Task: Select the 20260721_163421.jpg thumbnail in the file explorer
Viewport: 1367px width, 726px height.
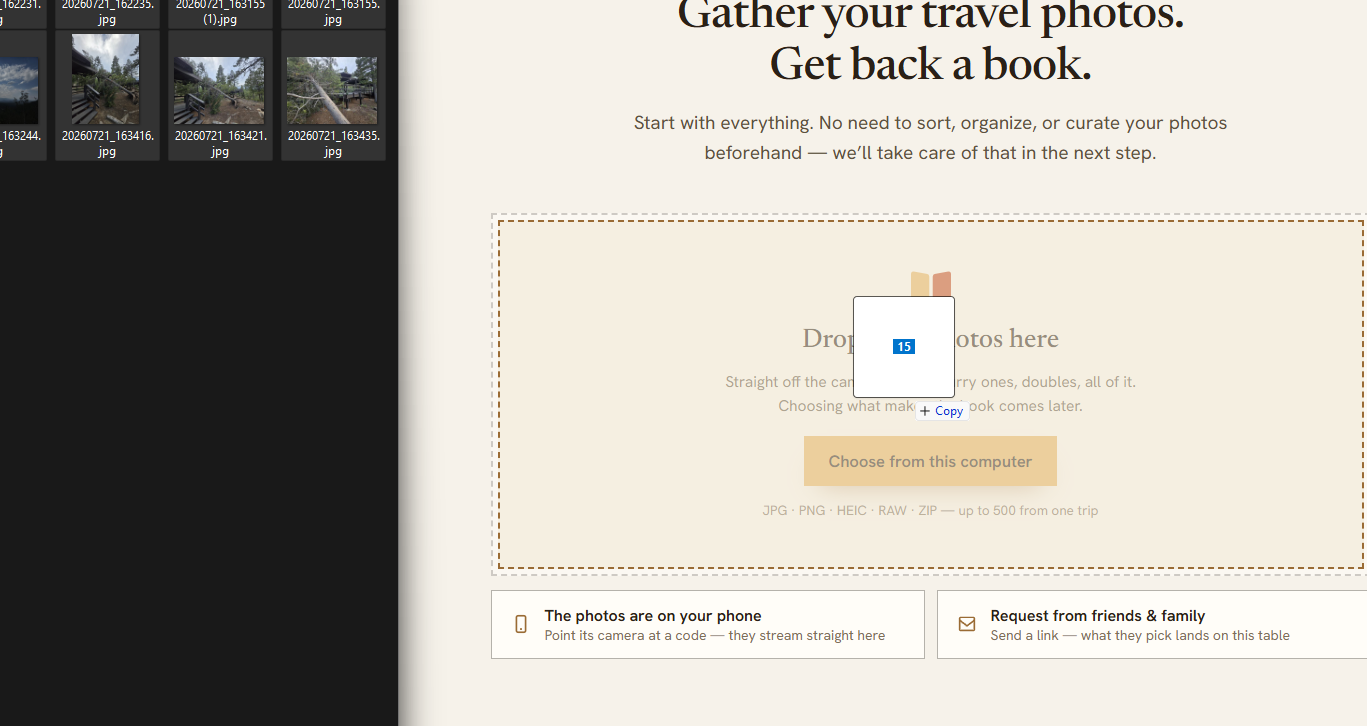Action: pyautogui.click(x=219, y=90)
